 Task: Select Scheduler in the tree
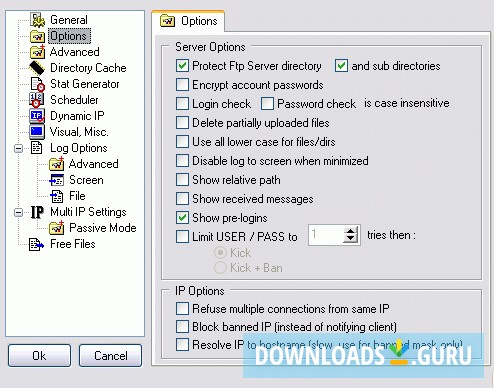click(74, 100)
